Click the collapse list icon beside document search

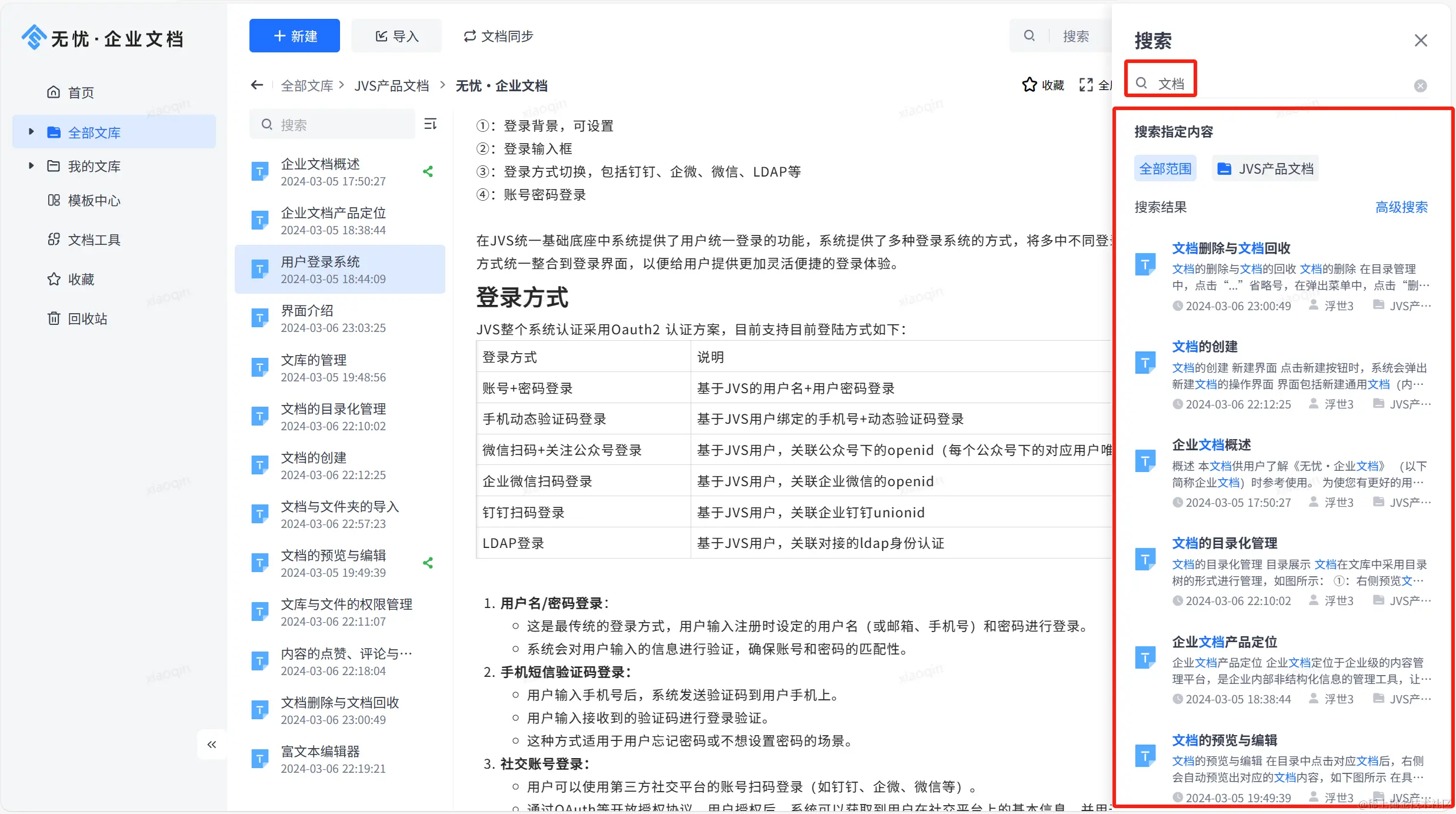pyautogui.click(x=431, y=124)
